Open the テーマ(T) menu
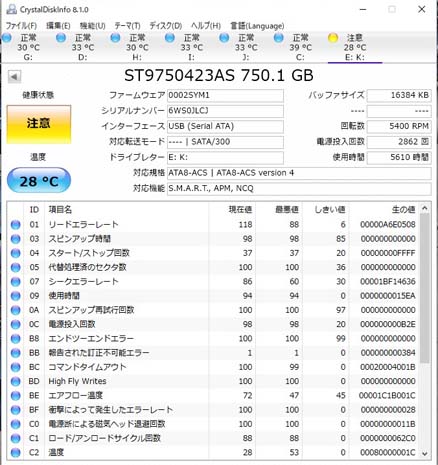Image resolution: width=438 pixels, height=465 pixels. coord(127,26)
